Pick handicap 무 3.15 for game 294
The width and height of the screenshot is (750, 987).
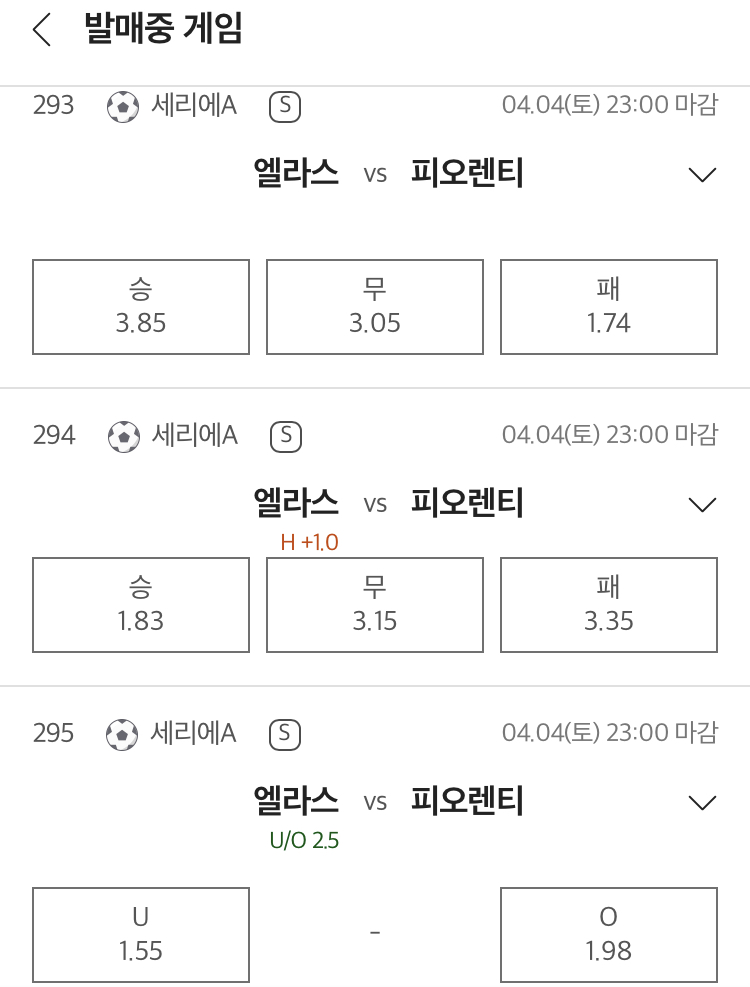pos(375,605)
